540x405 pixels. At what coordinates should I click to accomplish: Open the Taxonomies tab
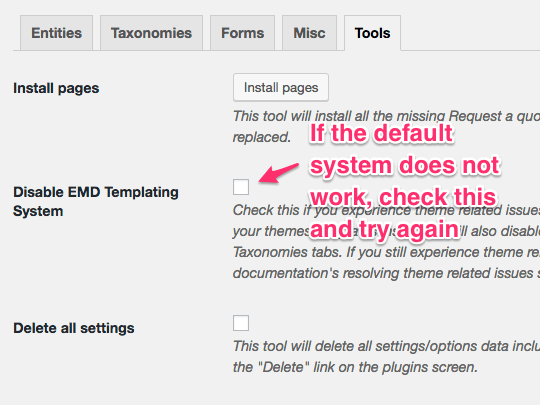[151, 33]
